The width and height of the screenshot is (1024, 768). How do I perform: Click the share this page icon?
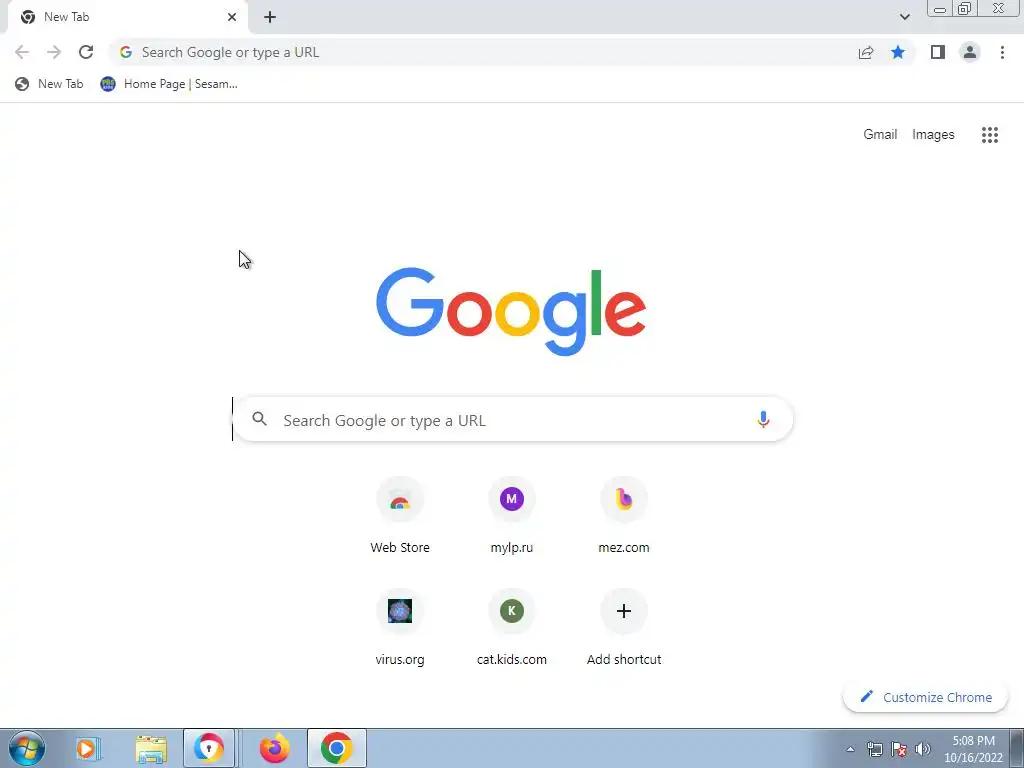[866, 52]
